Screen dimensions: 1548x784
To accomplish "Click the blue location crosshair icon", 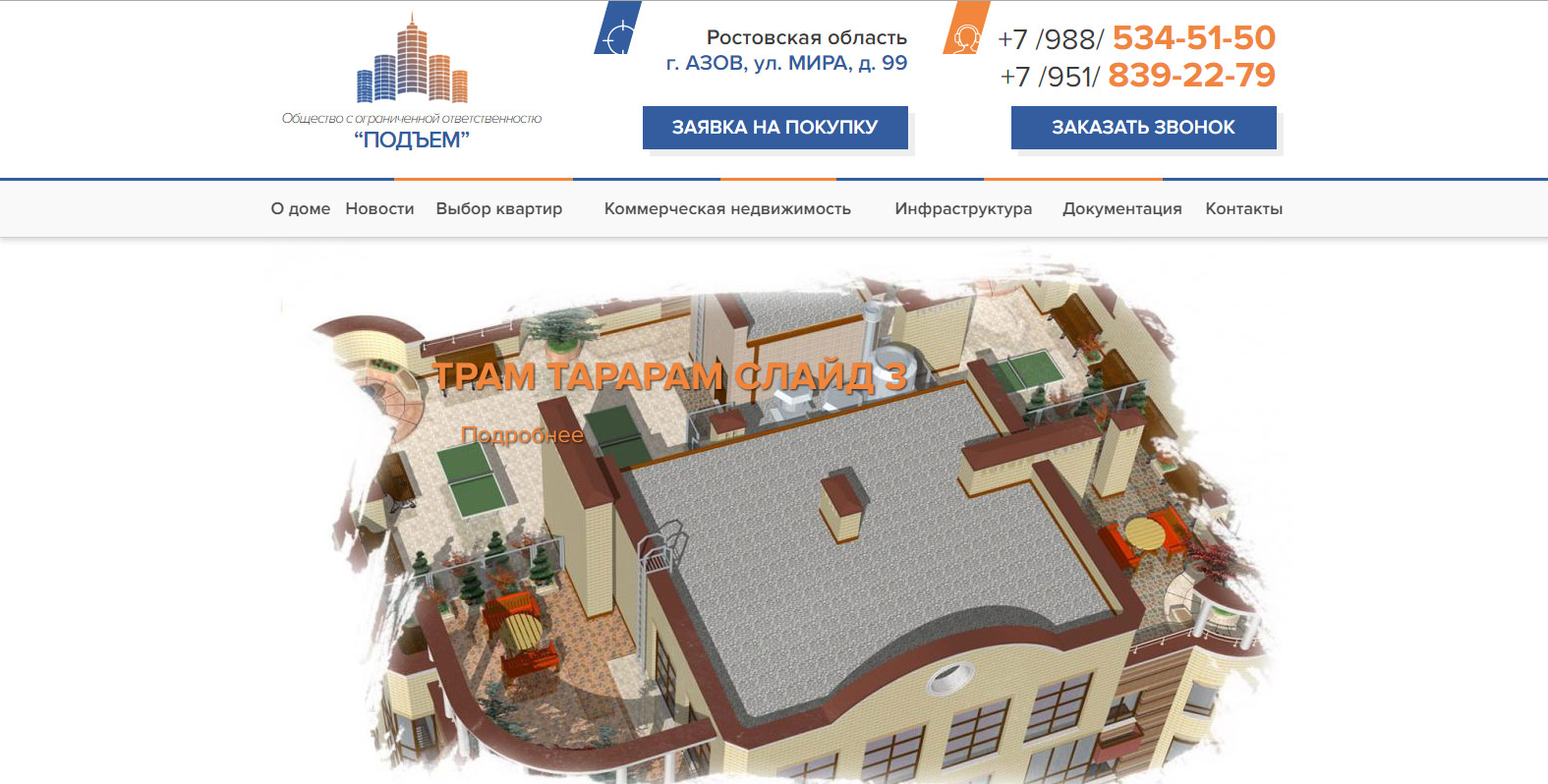I will 617,29.
